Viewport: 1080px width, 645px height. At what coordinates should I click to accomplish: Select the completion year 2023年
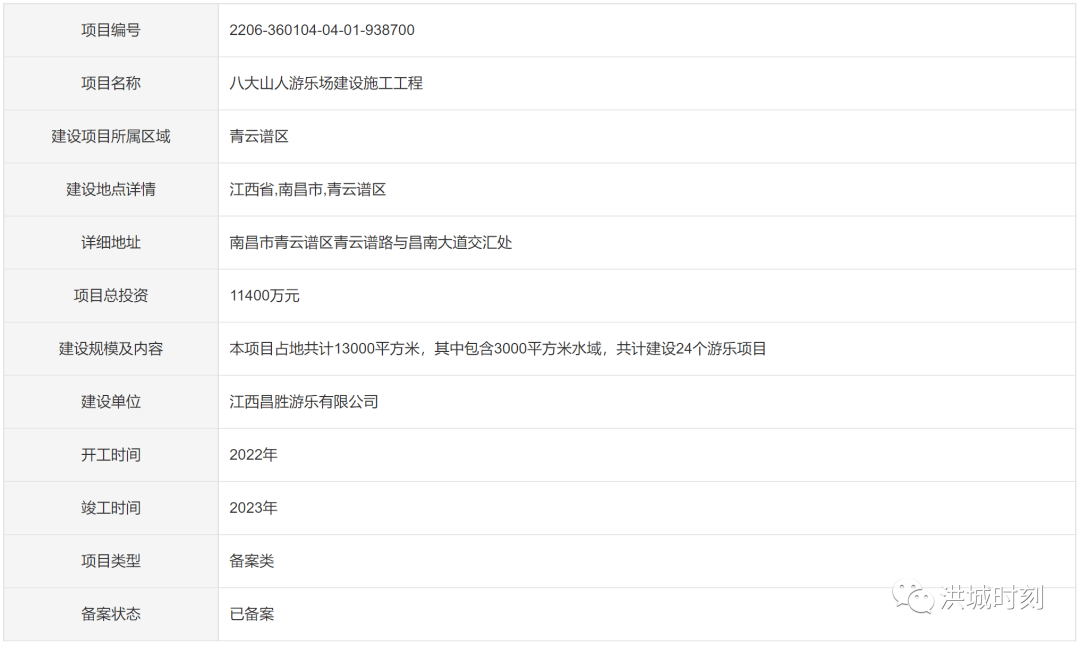click(253, 508)
